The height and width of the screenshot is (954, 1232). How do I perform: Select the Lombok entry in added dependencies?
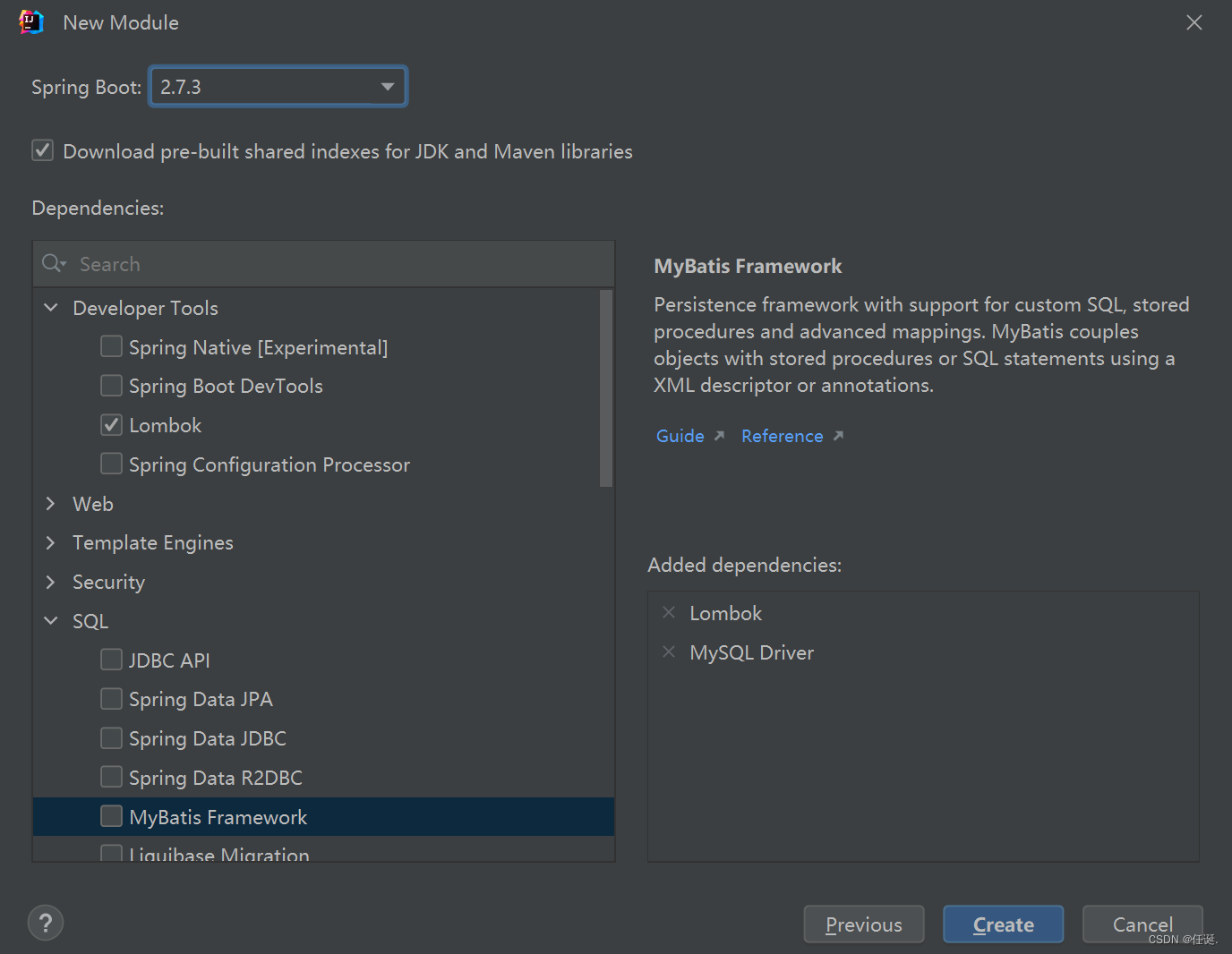click(725, 613)
